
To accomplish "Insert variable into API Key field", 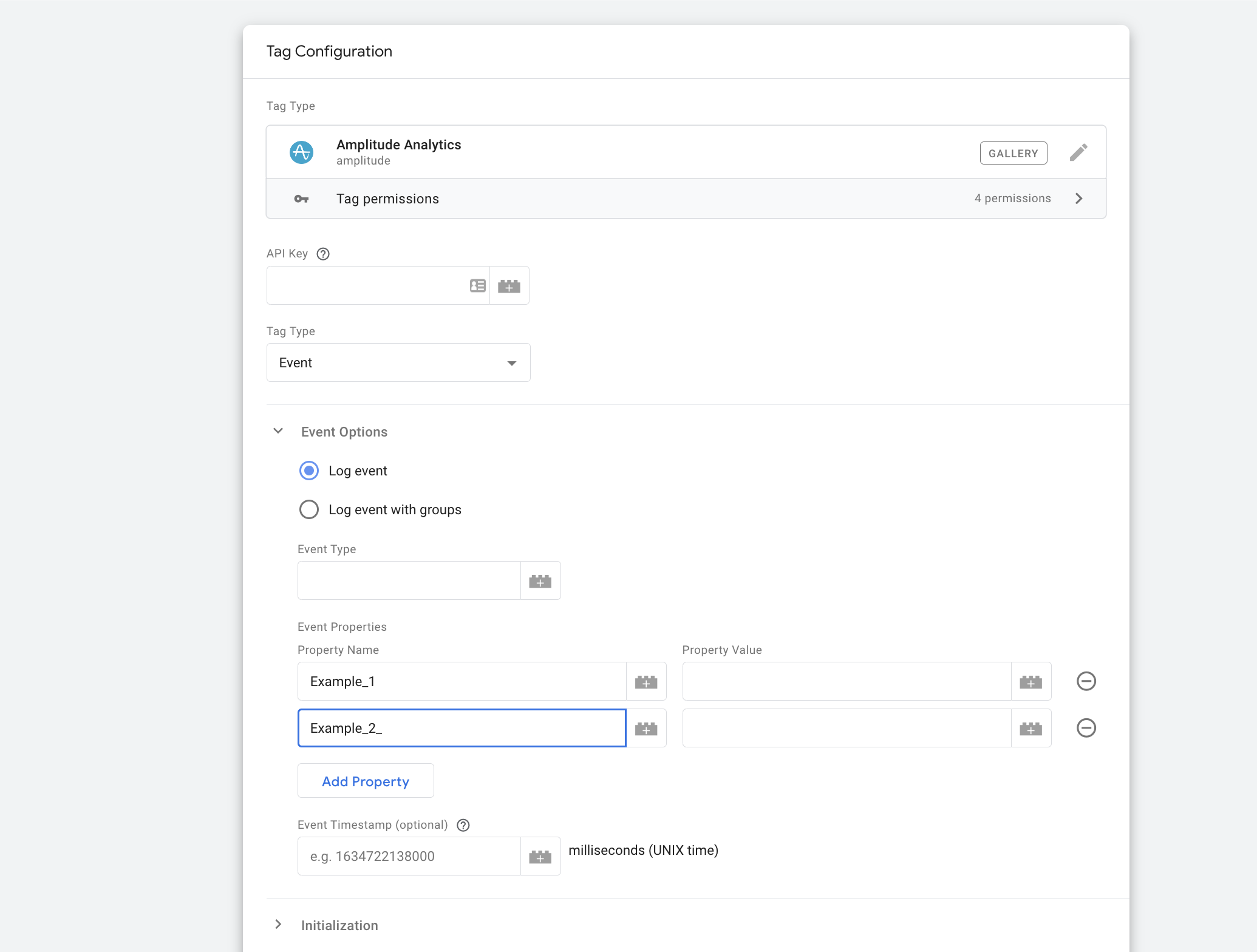I will (x=509, y=285).
